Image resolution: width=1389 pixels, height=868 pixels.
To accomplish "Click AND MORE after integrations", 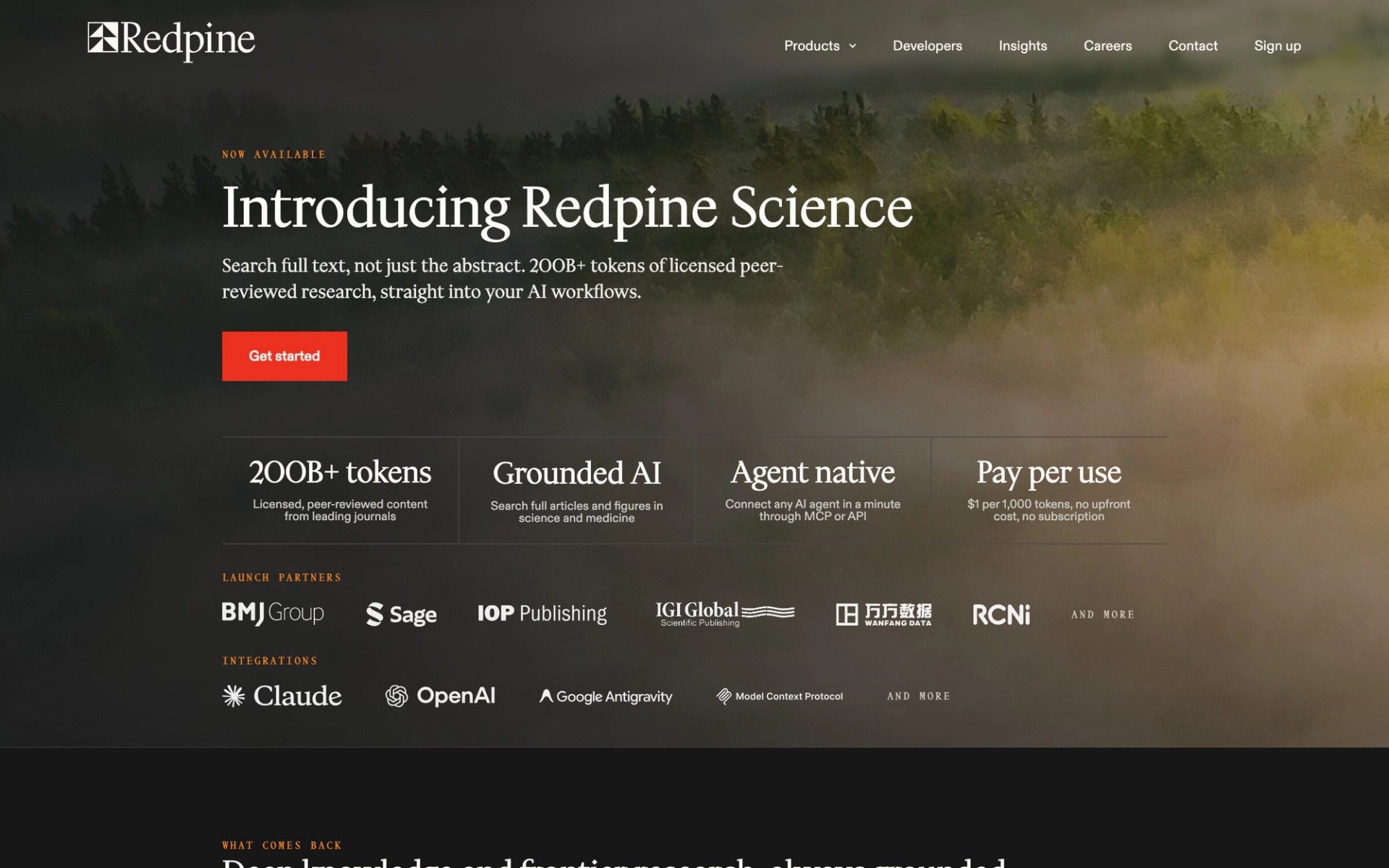I will [918, 696].
